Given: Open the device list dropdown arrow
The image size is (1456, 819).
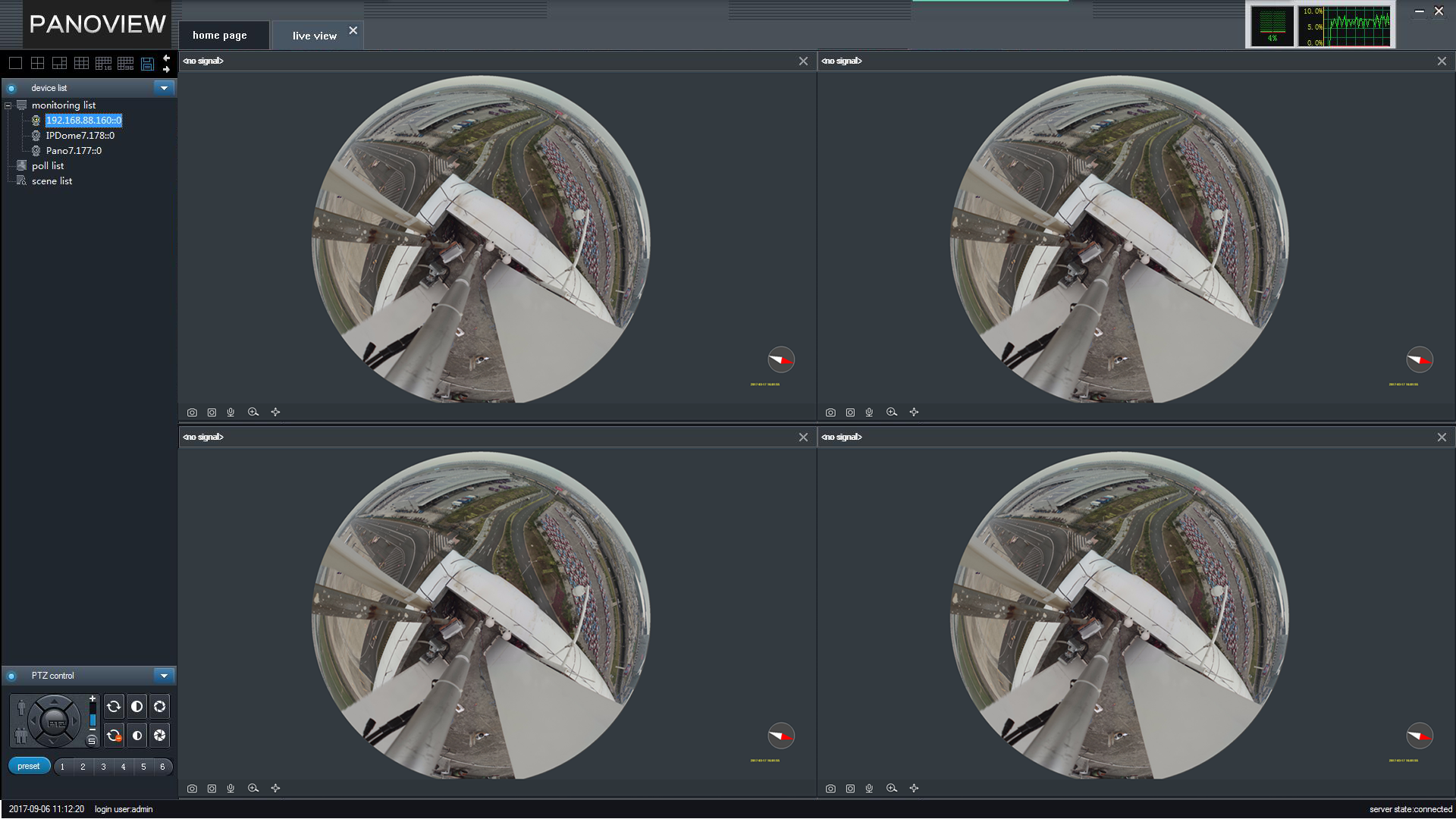Looking at the screenshot, I should tap(164, 88).
